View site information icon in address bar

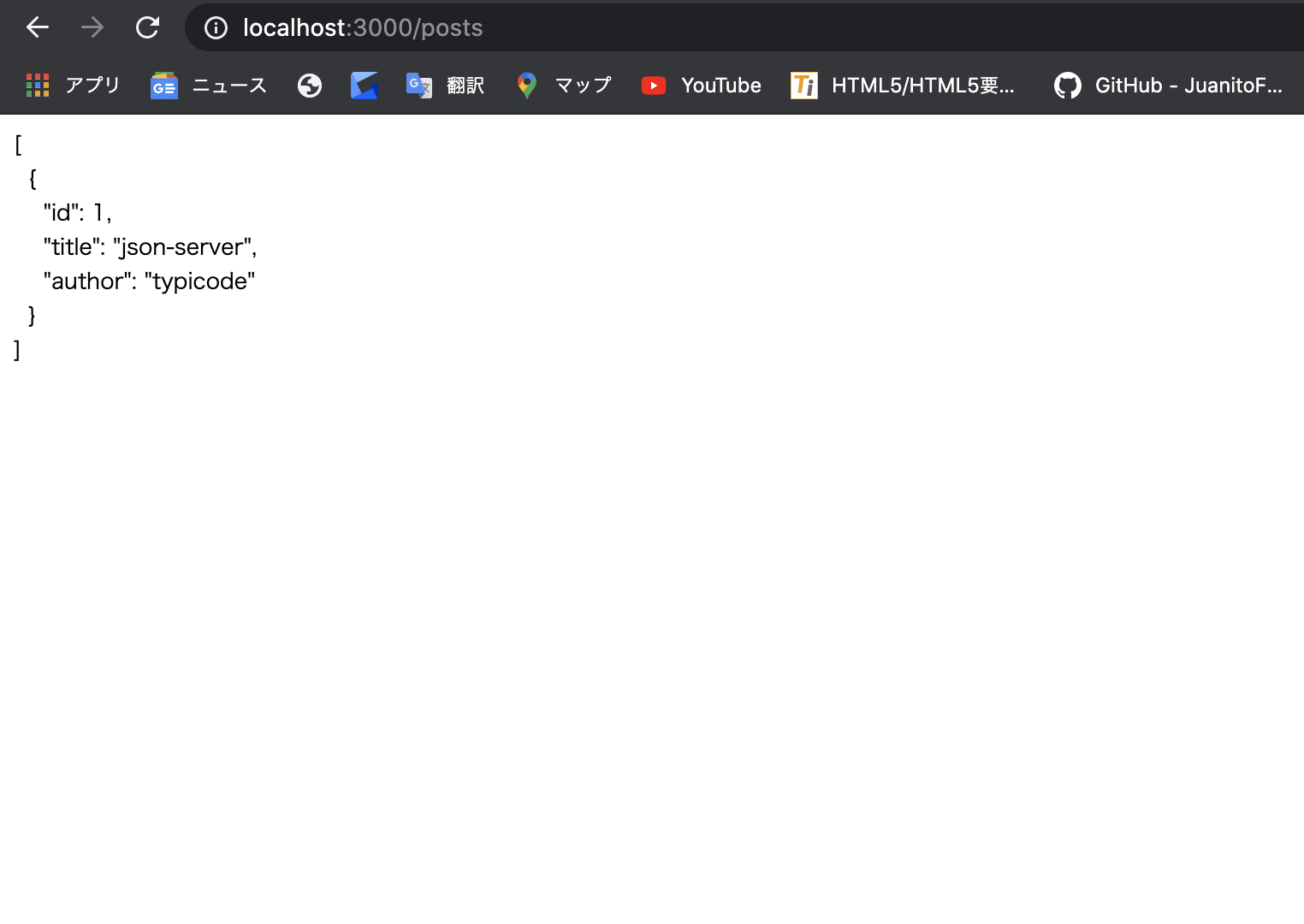tap(216, 28)
